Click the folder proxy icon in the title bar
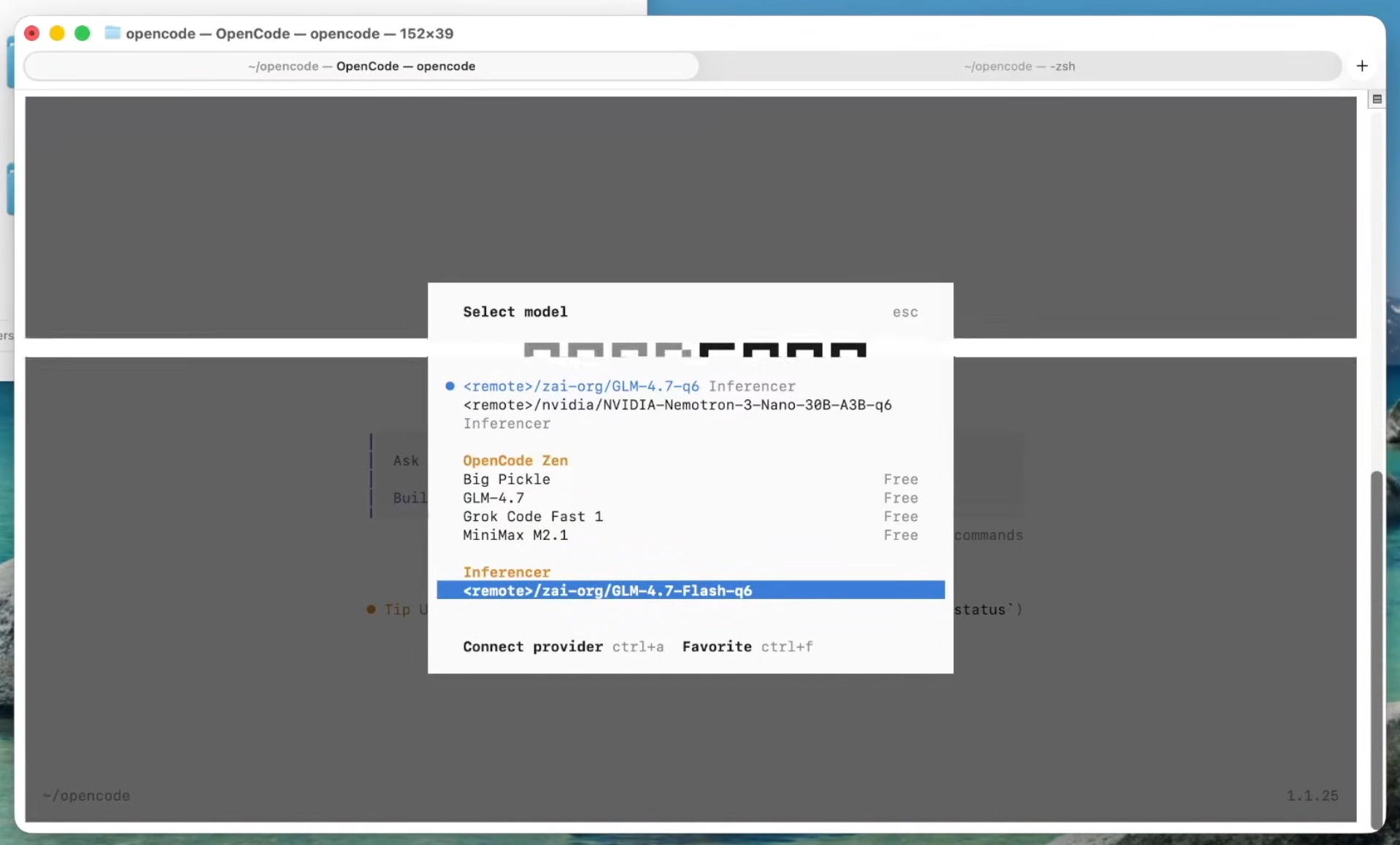This screenshot has height=845, width=1400. [x=112, y=33]
